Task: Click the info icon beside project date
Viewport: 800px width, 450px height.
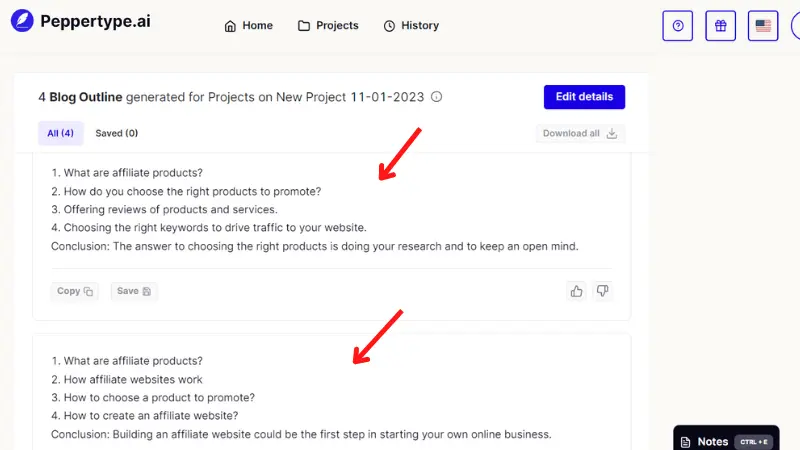Action: click(x=436, y=97)
